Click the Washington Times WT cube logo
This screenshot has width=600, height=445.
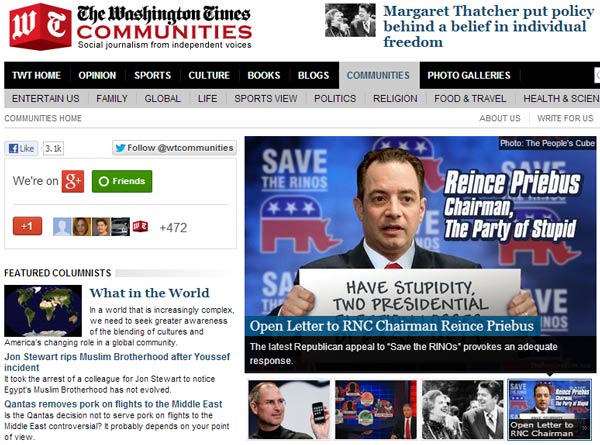[40, 26]
